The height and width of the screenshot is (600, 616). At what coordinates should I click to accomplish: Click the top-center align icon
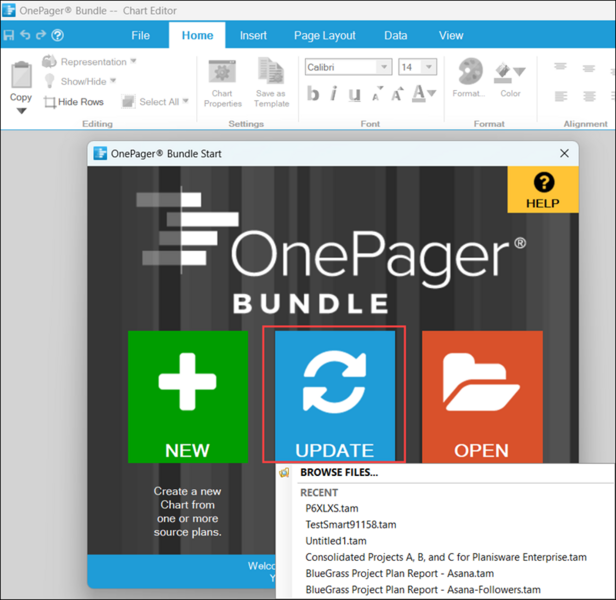(x=588, y=68)
